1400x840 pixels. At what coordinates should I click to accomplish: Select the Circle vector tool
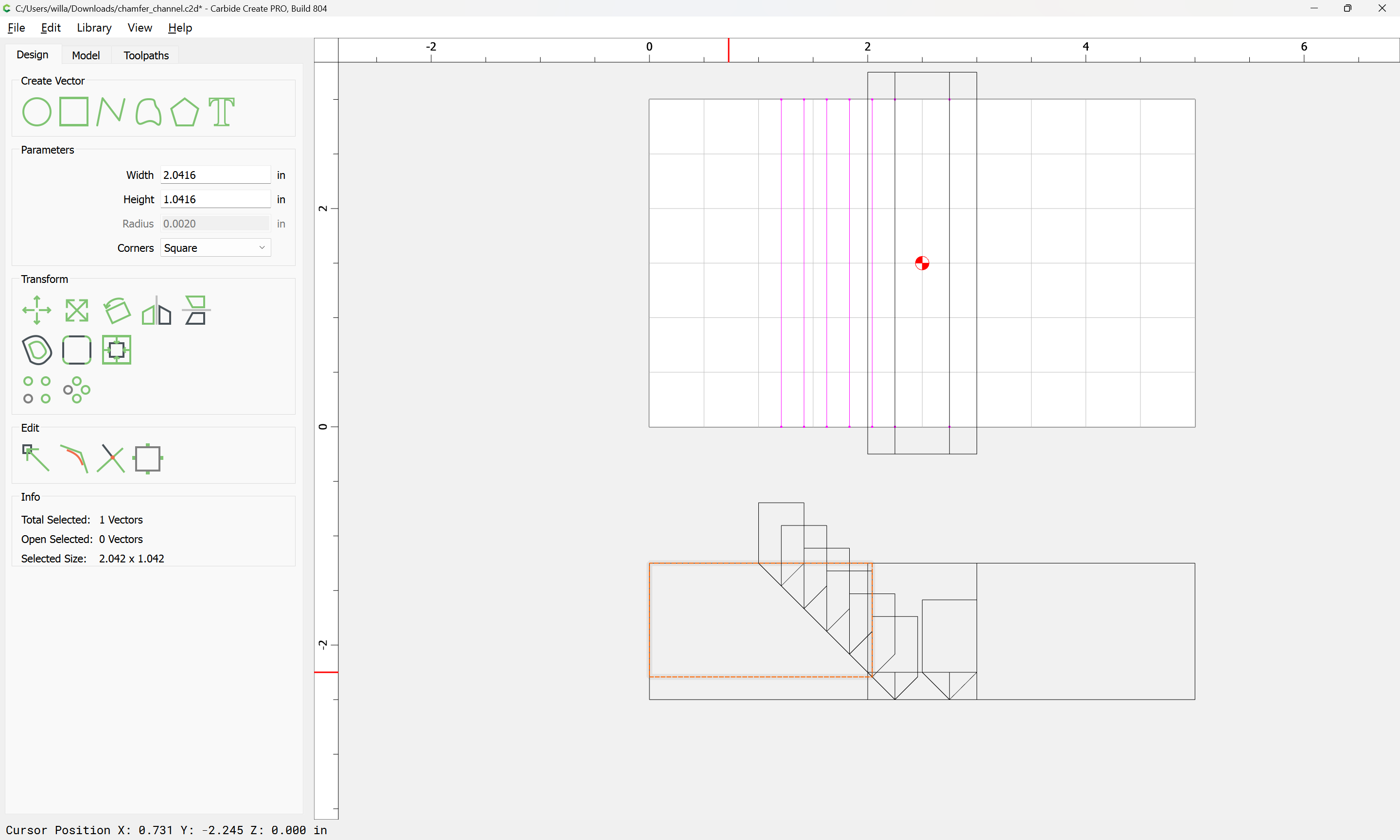tap(37, 111)
